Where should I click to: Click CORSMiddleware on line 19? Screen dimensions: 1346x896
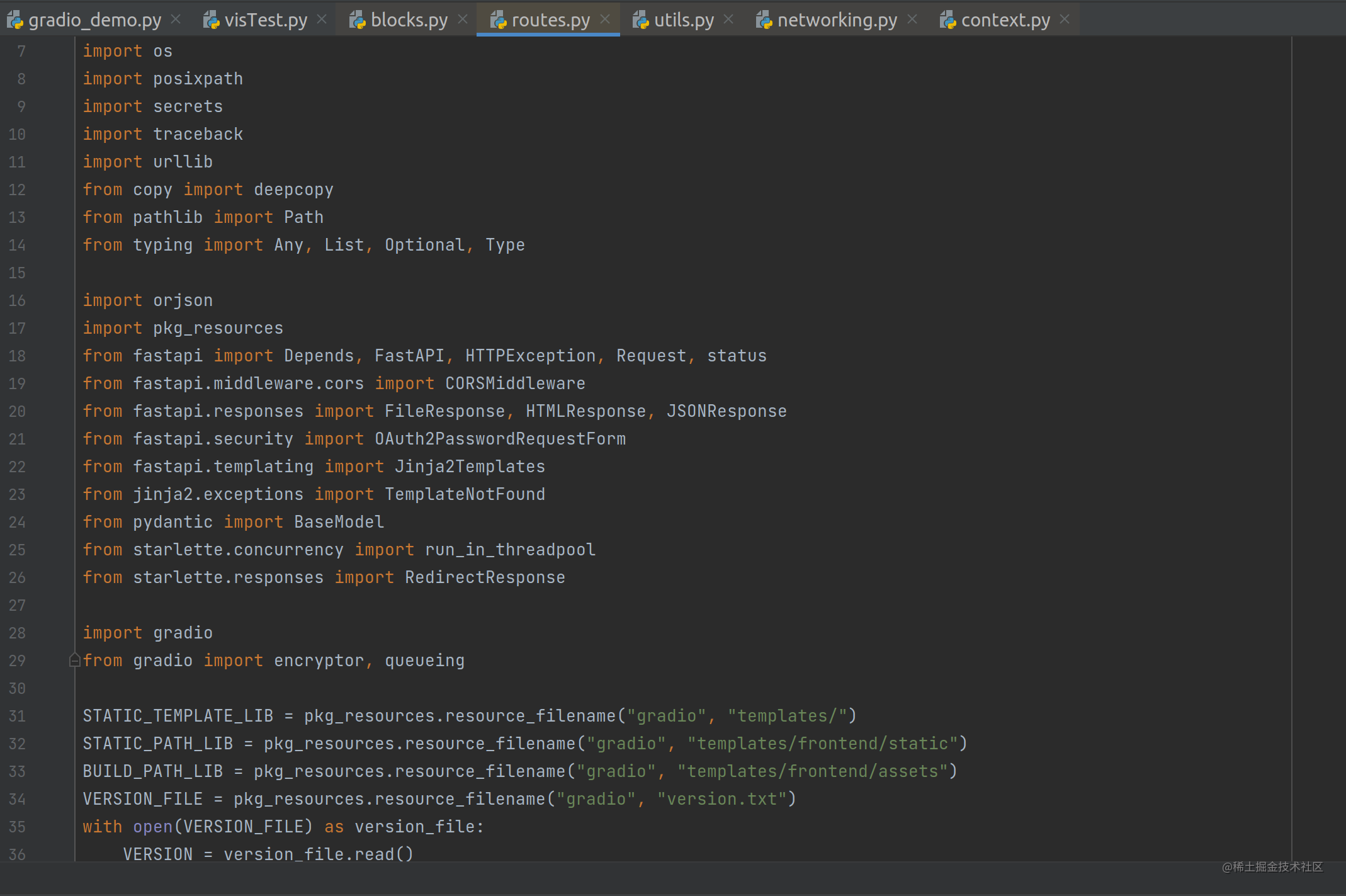point(516,383)
